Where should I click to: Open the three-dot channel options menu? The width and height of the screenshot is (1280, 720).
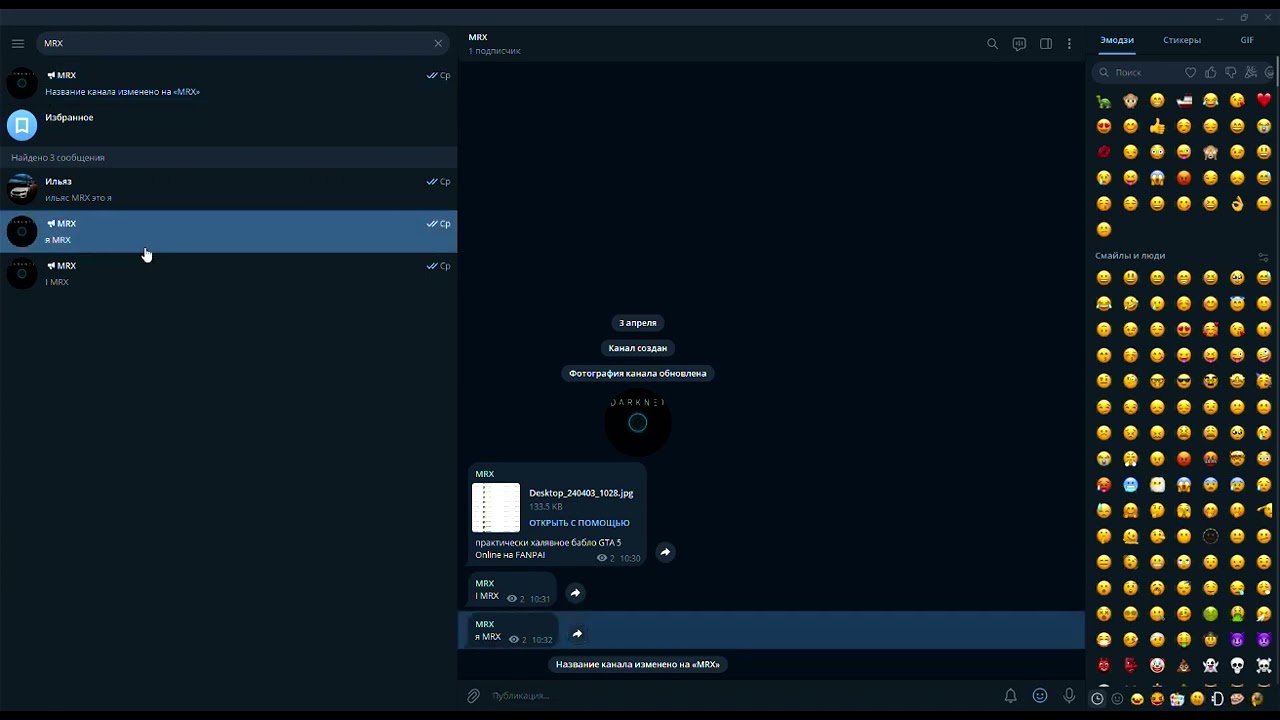tap(1069, 44)
